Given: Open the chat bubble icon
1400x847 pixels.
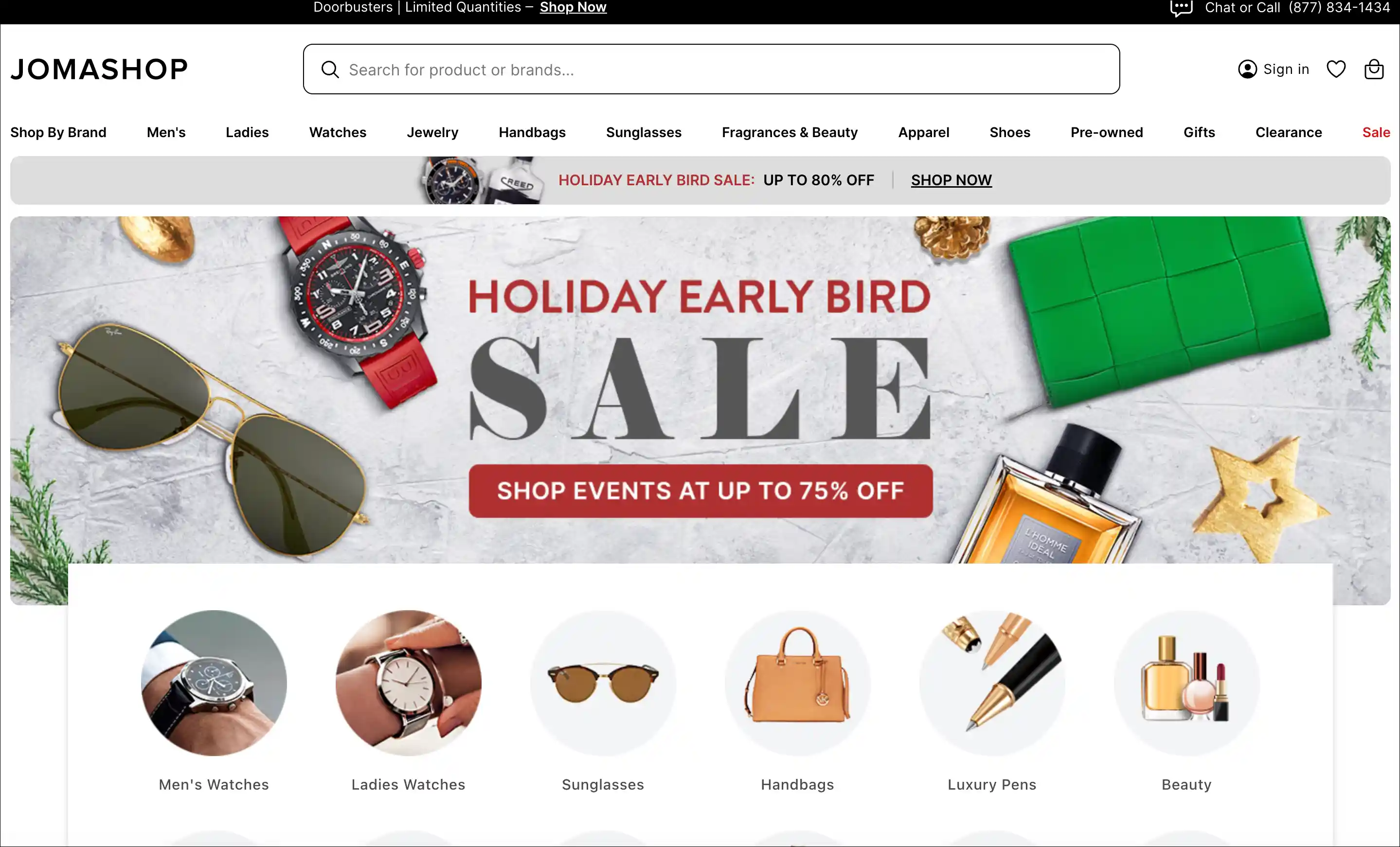Looking at the screenshot, I should [x=1181, y=9].
